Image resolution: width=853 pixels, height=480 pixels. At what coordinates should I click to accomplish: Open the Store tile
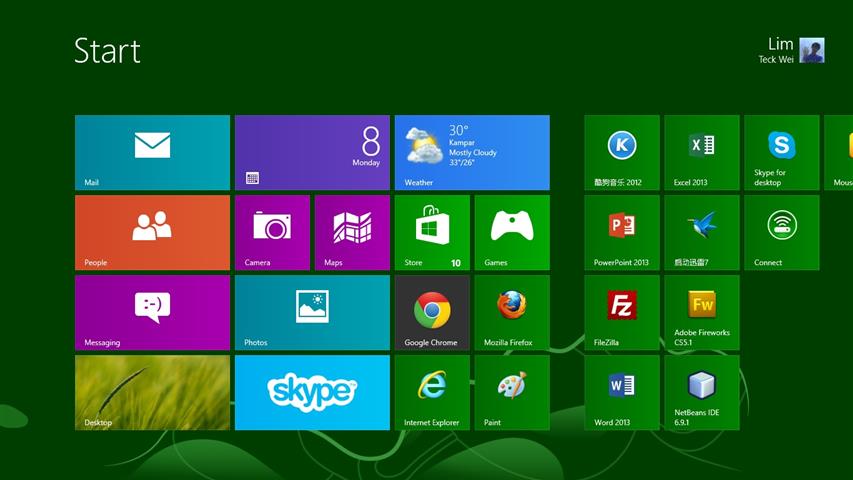click(432, 232)
